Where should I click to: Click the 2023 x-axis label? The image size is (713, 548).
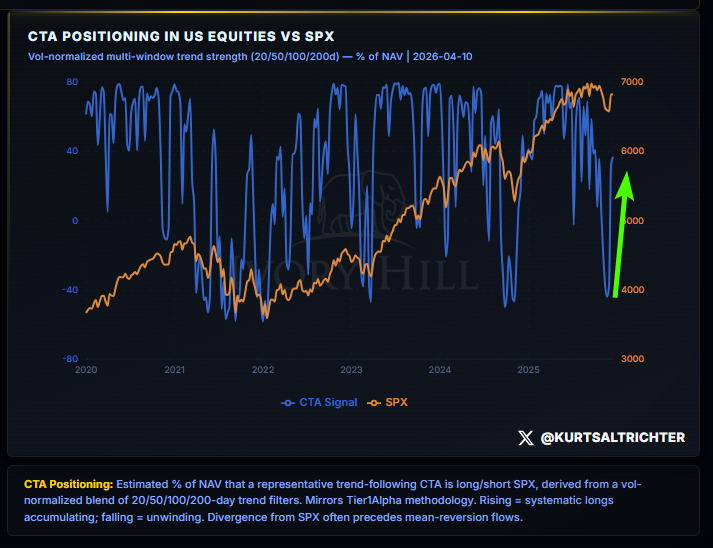[351, 370]
